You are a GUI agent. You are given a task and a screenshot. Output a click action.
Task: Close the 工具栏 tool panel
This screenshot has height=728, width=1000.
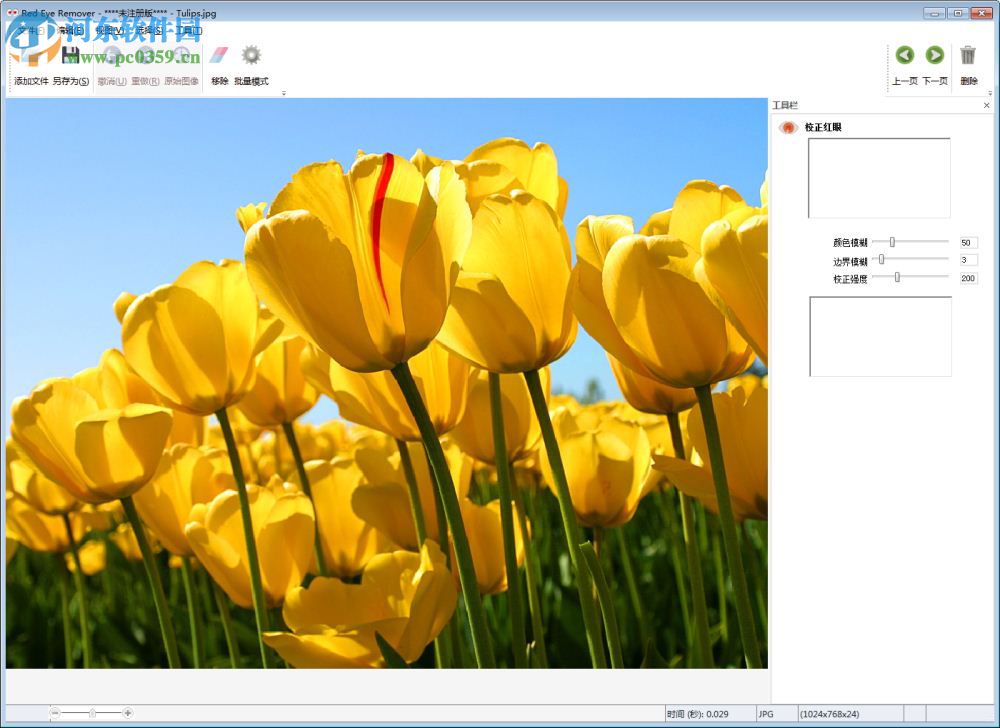[987, 105]
